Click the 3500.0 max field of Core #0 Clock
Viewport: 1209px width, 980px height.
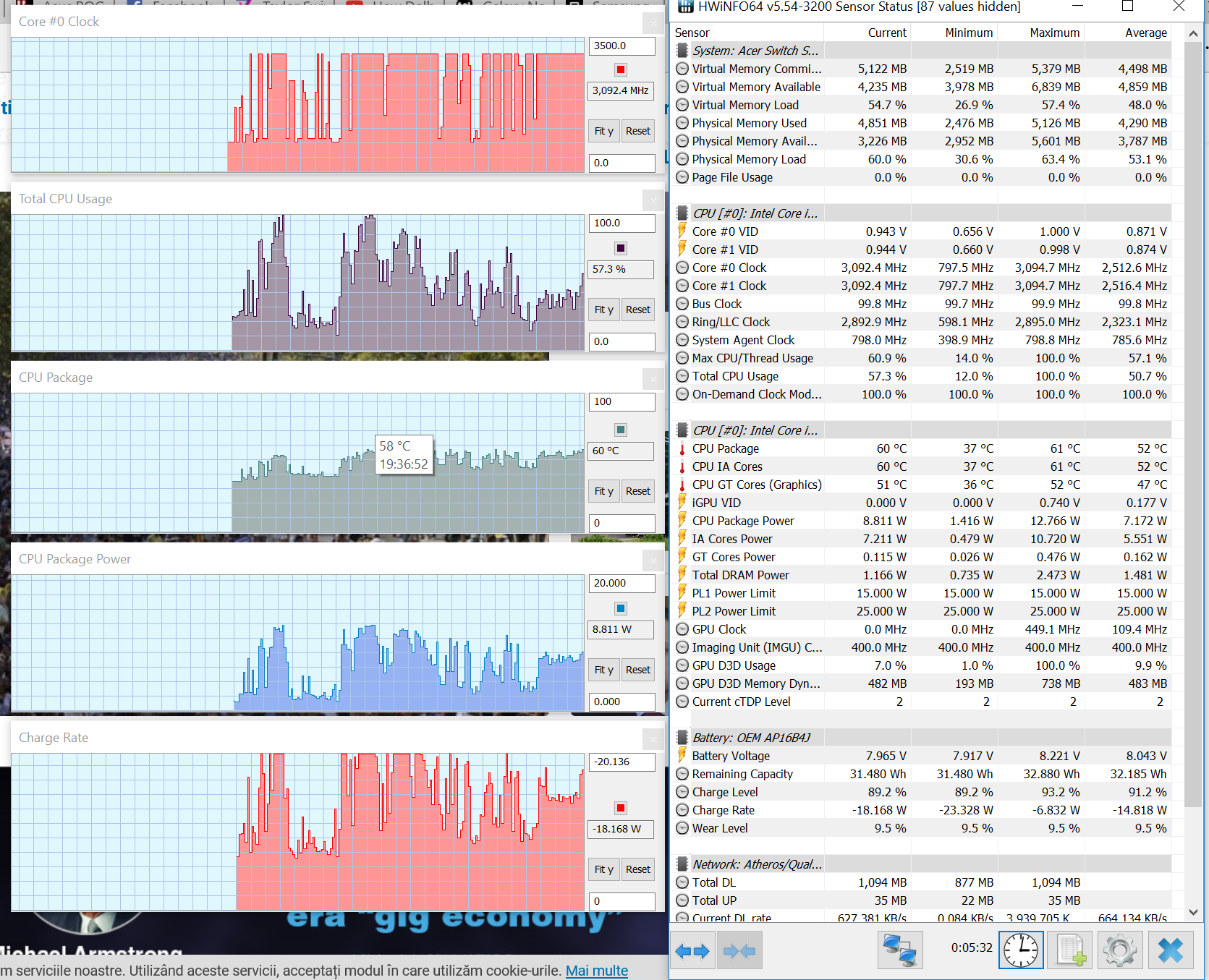pos(622,46)
